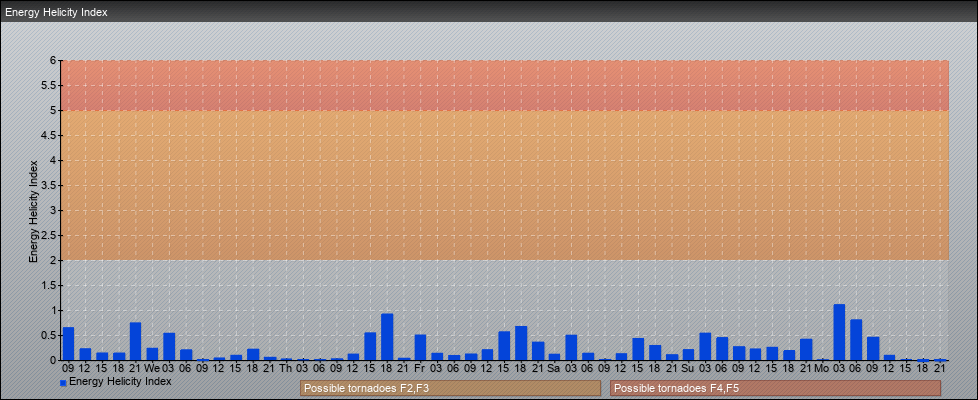Click the '2' value on the y-axis
Screen dimensions: 978x400
[x=54, y=260]
